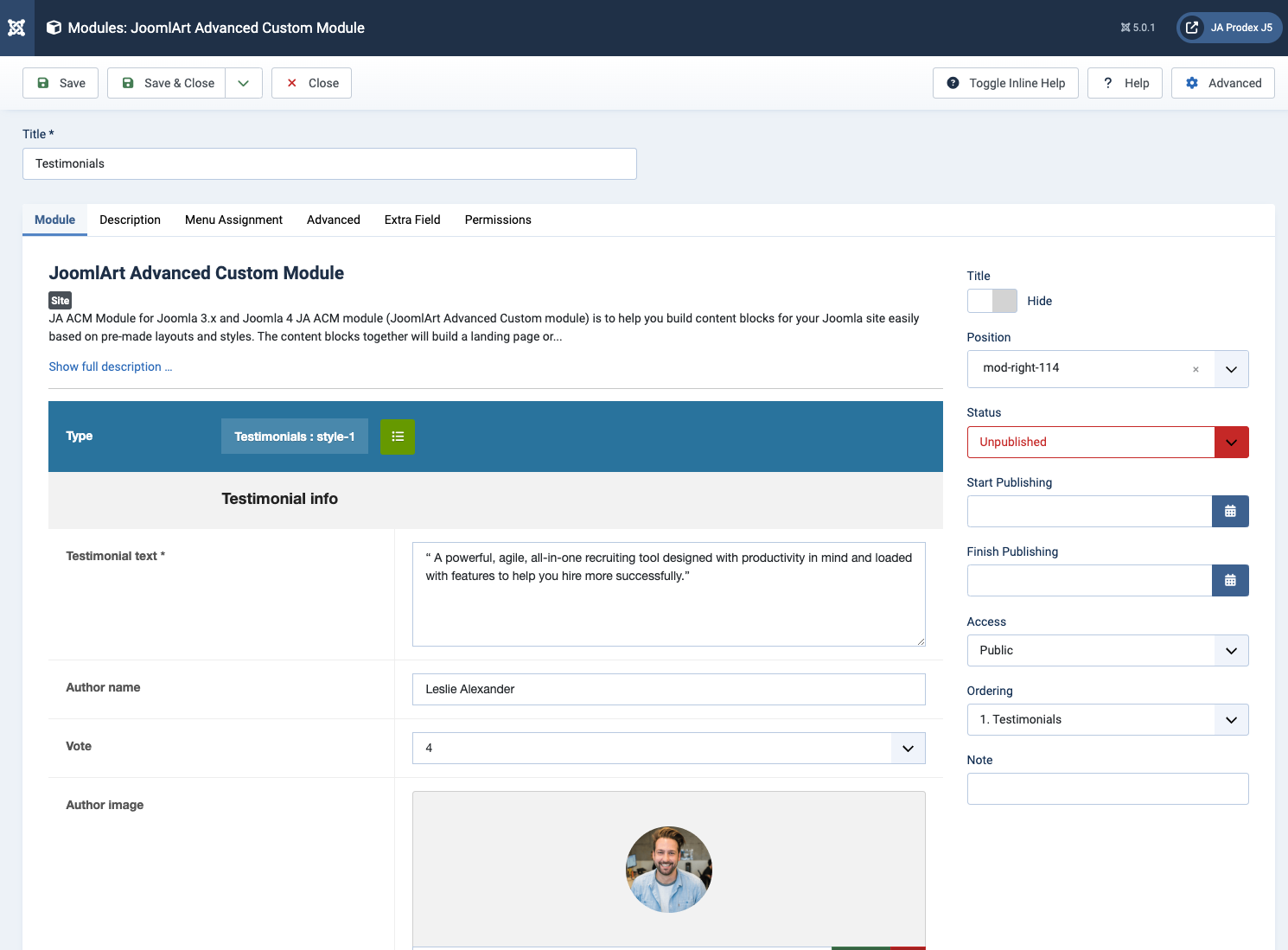Image resolution: width=1288 pixels, height=950 pixels.
Task: Click the module cube icon in header
Action: [54, 28]
